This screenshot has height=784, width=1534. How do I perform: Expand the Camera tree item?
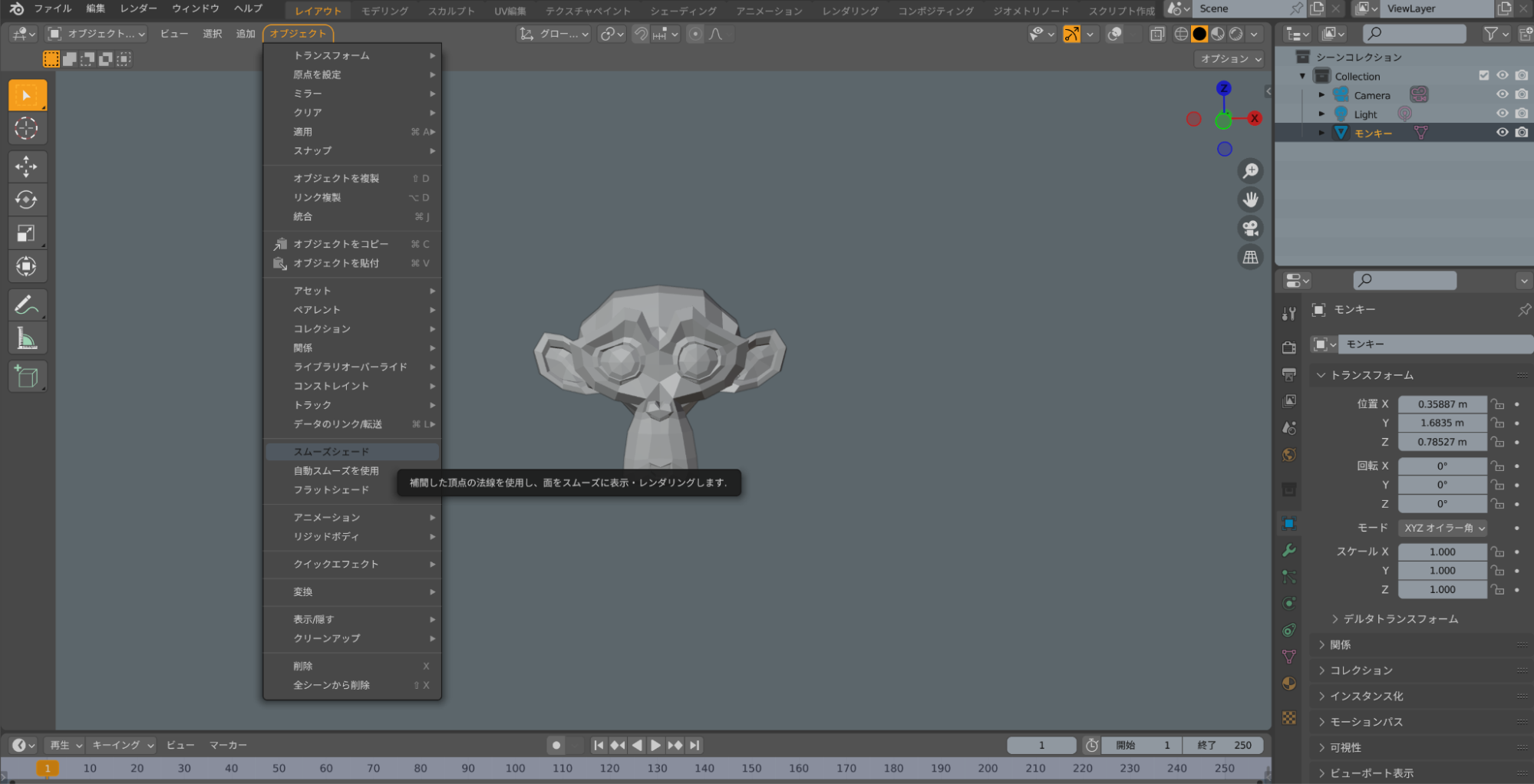pos(1321,94)
